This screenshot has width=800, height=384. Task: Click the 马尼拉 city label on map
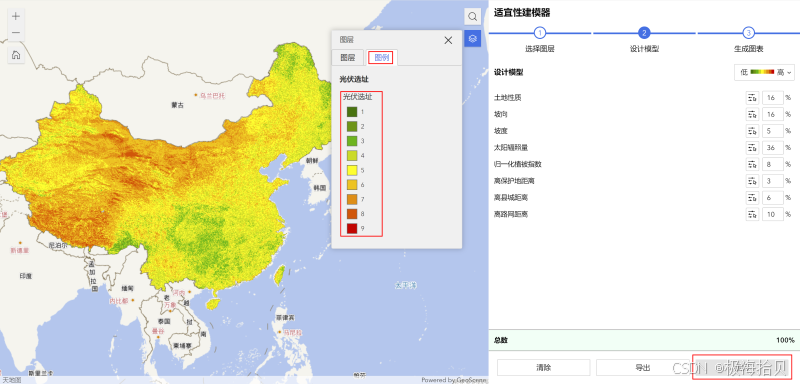click(x=293, y=332)
